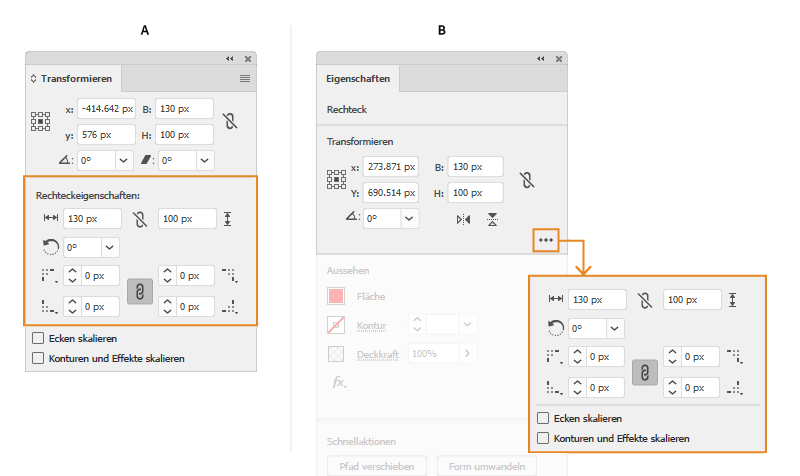Enable Konturen und Effekte skalieren in panel A
Screen dimensions: 800x476
pyautogui.click(x=39, y=357)
